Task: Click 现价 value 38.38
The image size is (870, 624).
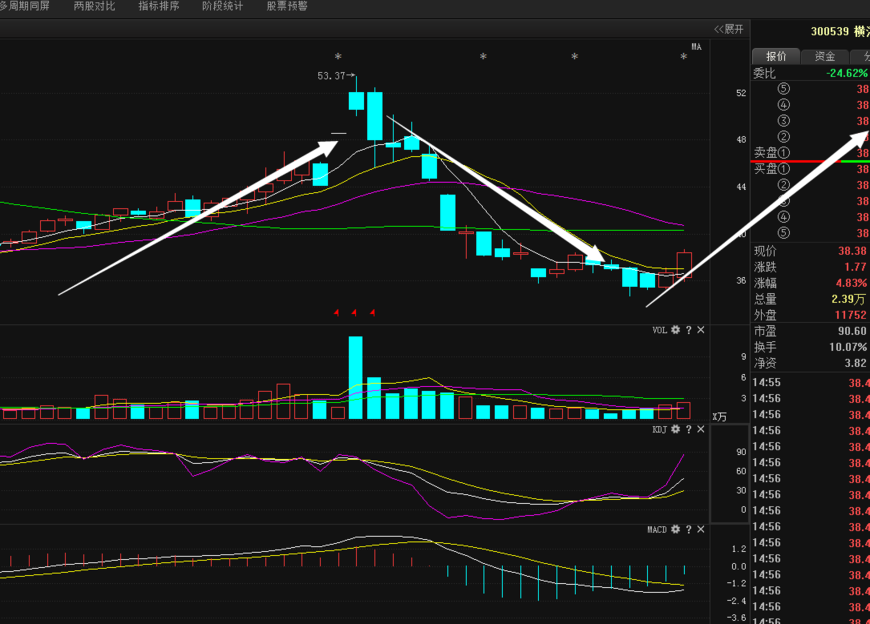Action: coord(852,251)
